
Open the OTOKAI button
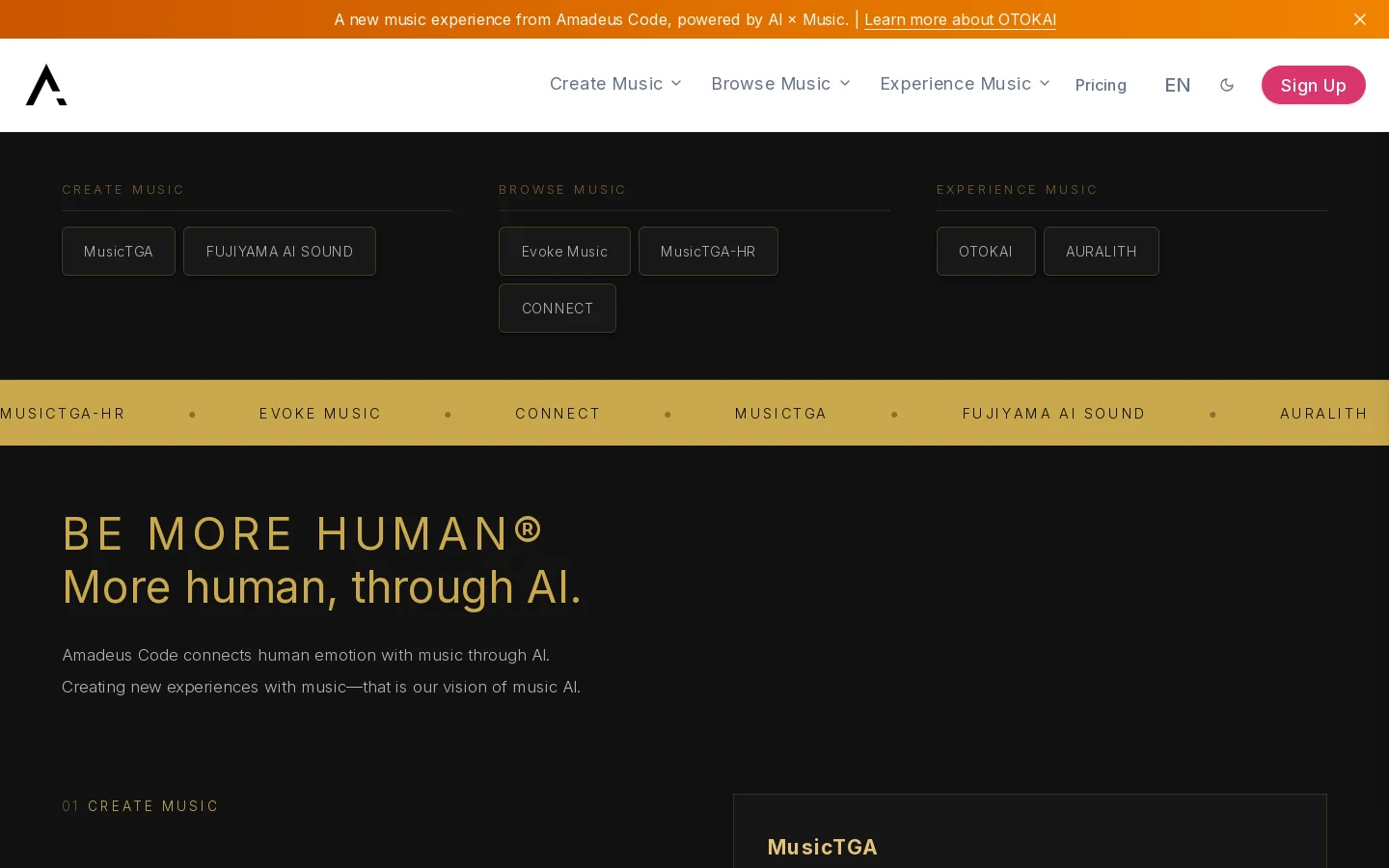coord(986,251)
